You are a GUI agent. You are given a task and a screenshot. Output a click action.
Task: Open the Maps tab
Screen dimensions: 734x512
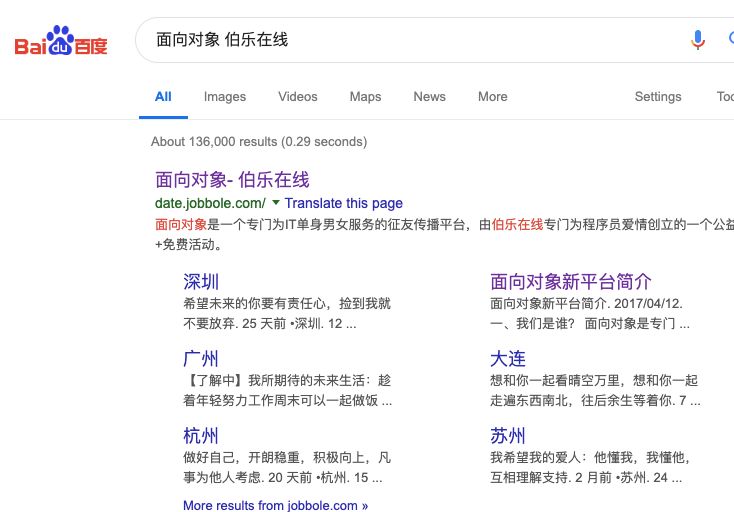(x=366, y=97)
